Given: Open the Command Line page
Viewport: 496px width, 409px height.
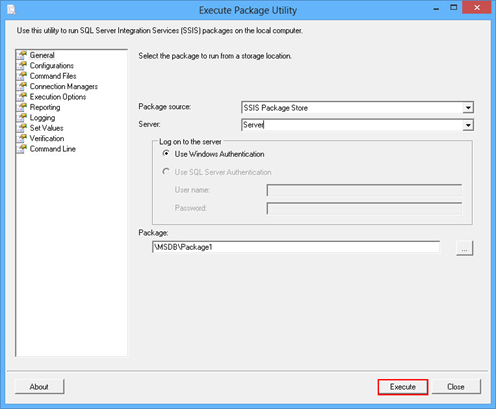Looking at the screenshot, I should click(x=53, y=149).
